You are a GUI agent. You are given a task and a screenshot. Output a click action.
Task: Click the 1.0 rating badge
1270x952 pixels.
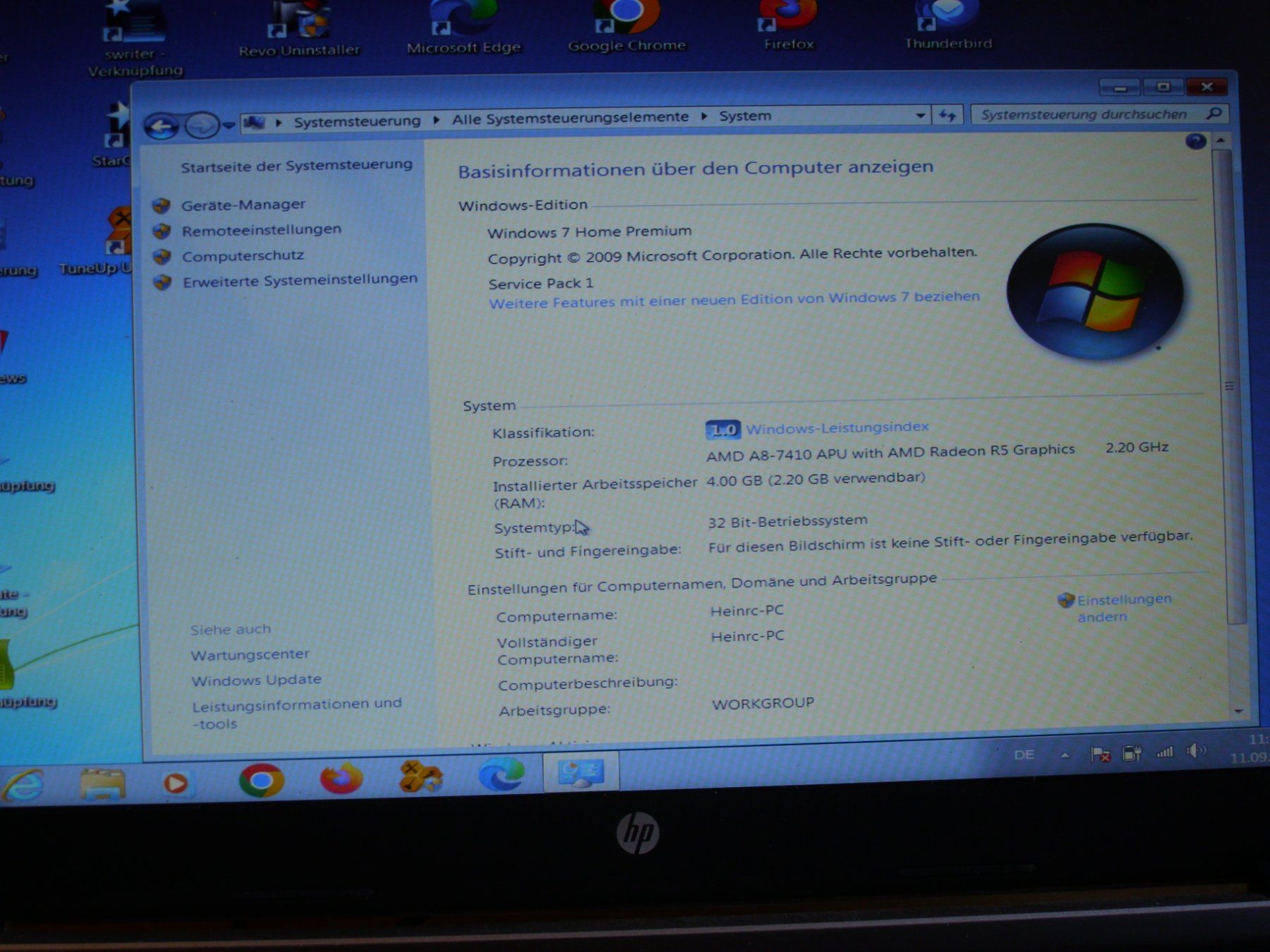723,429
